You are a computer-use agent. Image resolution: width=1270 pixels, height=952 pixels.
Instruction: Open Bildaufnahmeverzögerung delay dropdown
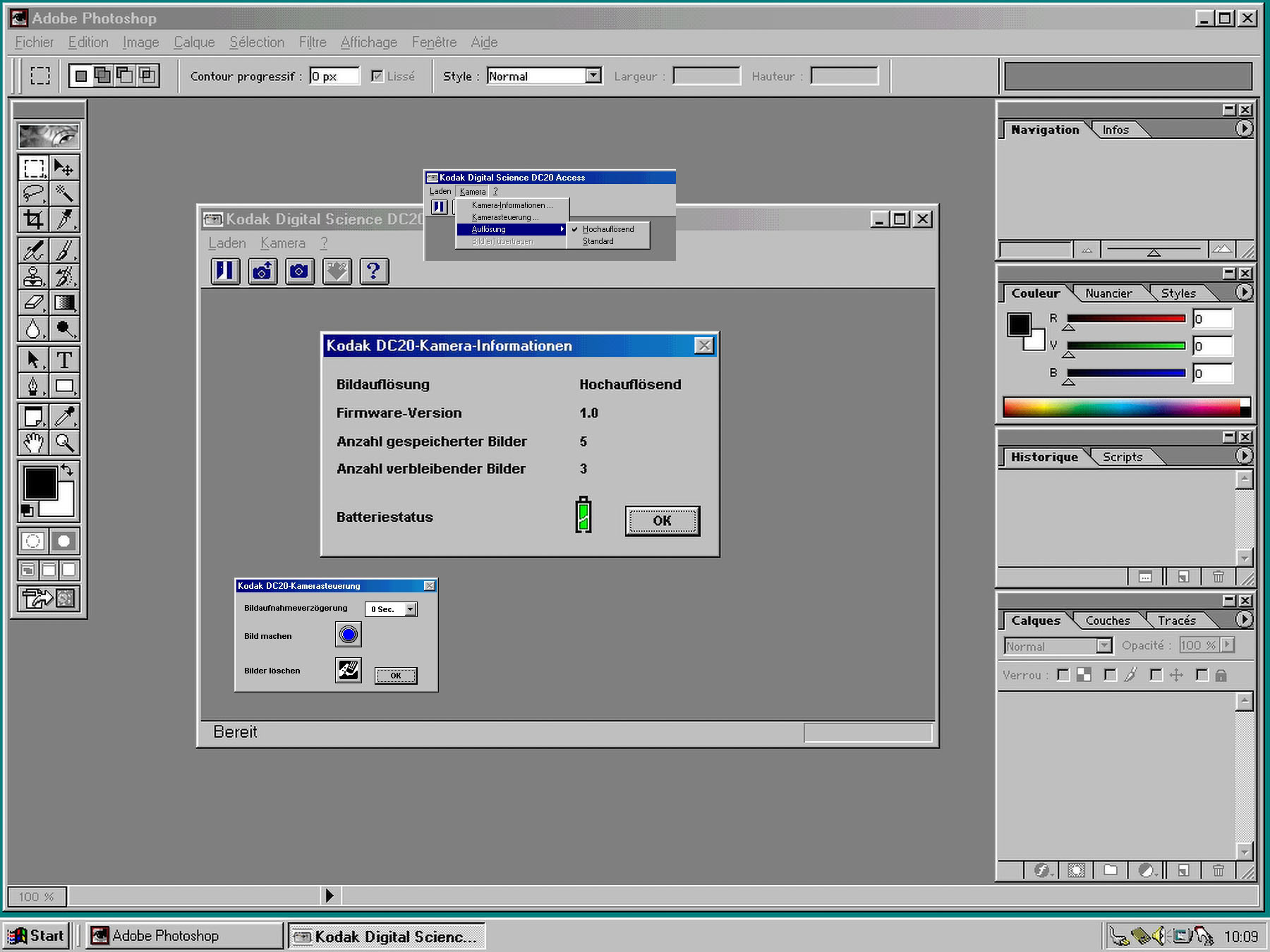411,609
